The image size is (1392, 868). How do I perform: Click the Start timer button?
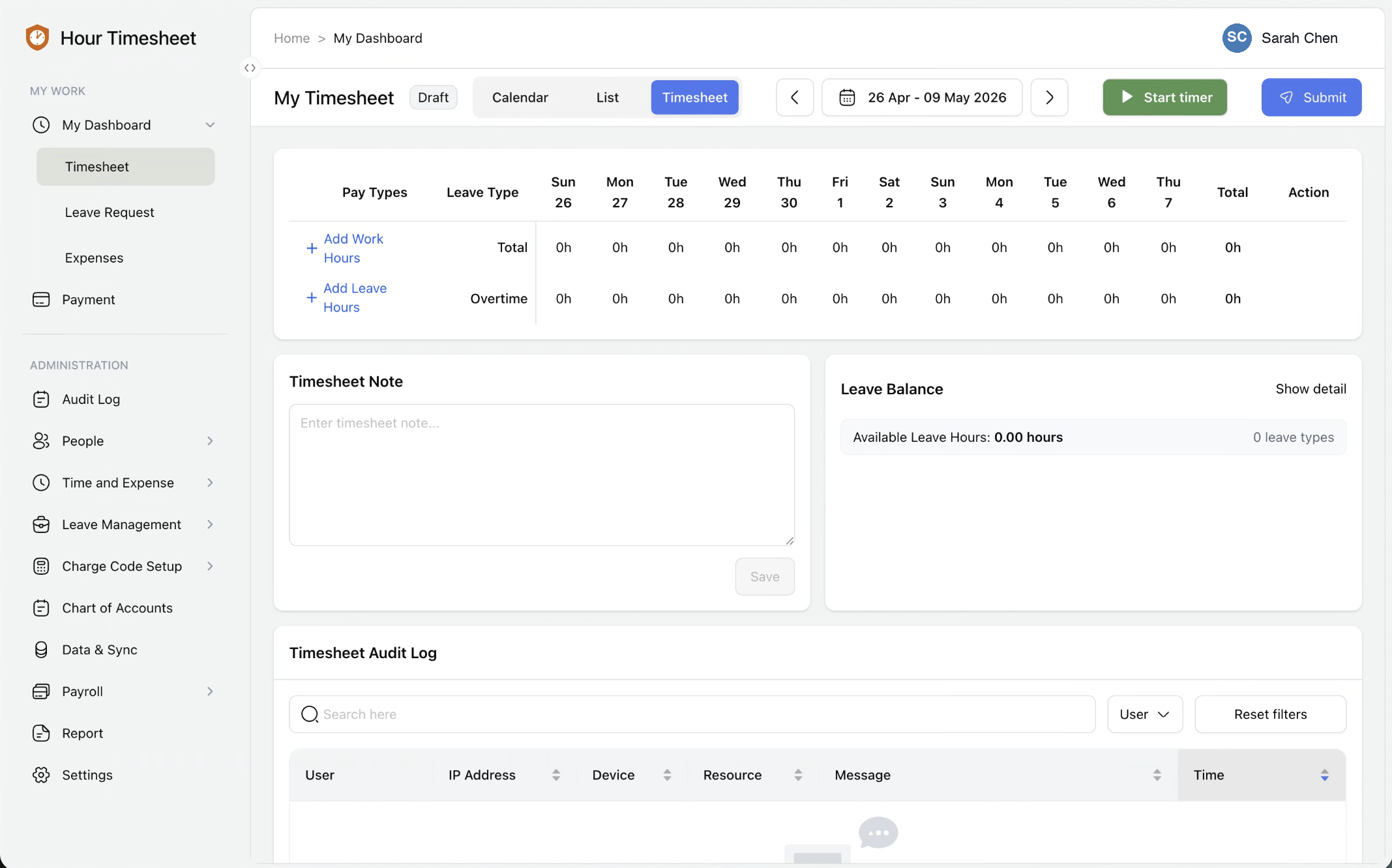pos(1164,97)
